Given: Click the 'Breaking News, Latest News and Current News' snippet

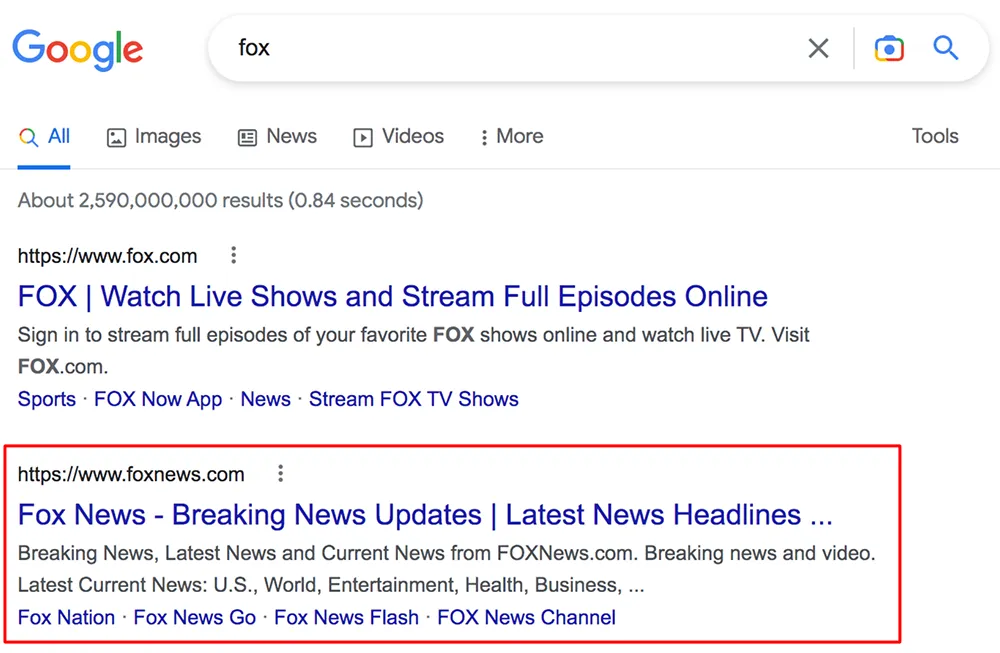Looking at the screenshot, I should click(446, 569).
